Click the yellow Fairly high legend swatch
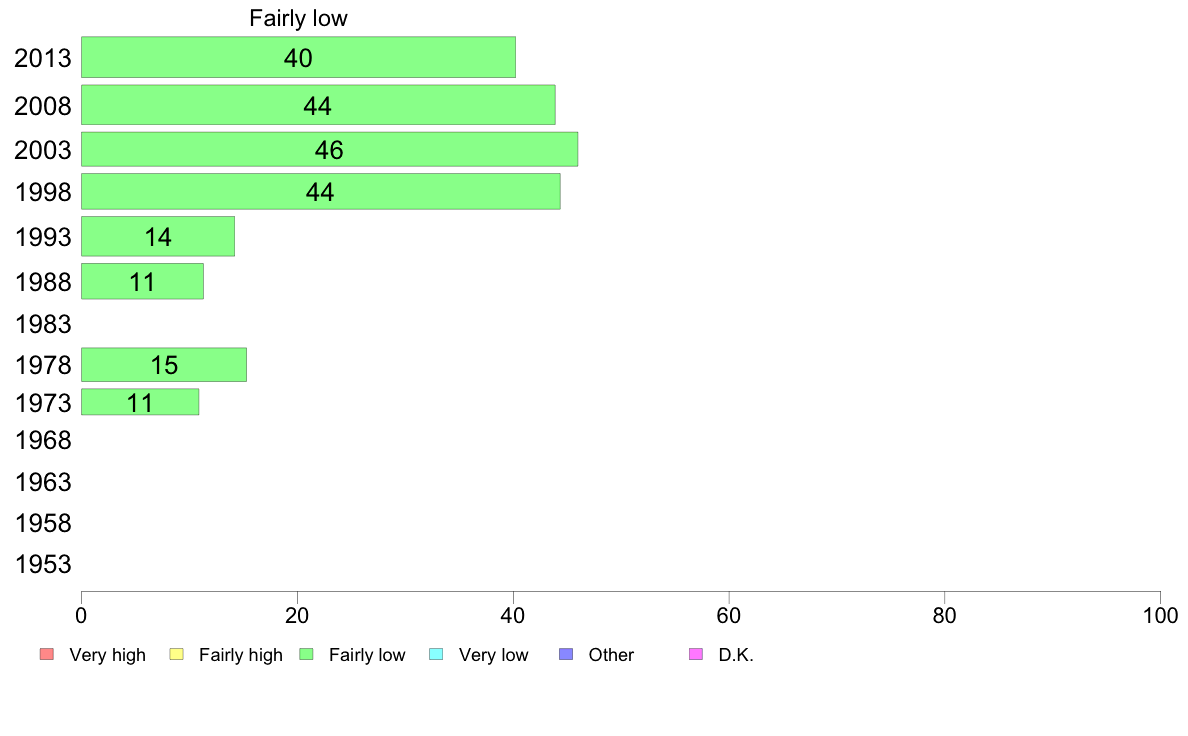 (177, 654)
